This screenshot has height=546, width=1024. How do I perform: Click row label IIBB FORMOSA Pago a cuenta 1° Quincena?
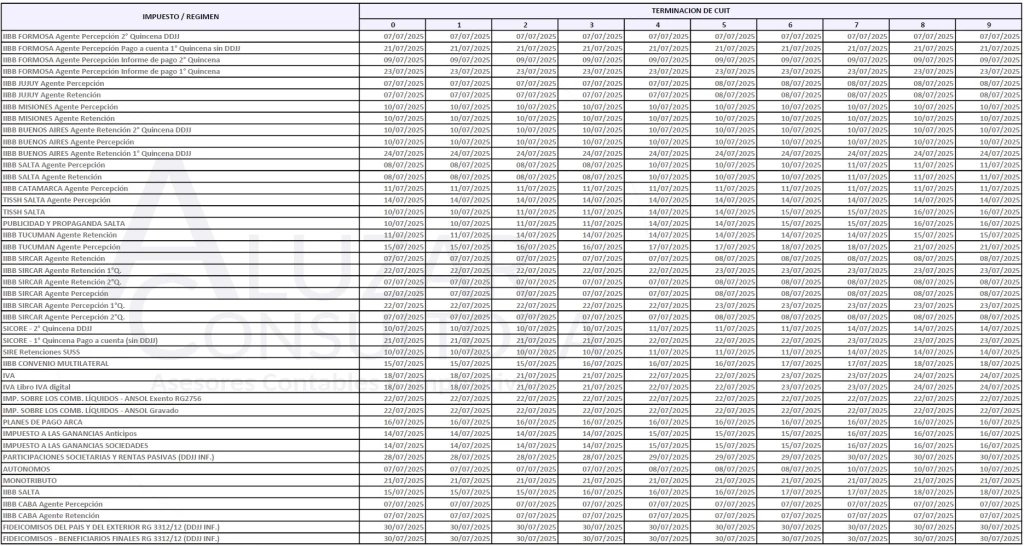pos(122,48)
